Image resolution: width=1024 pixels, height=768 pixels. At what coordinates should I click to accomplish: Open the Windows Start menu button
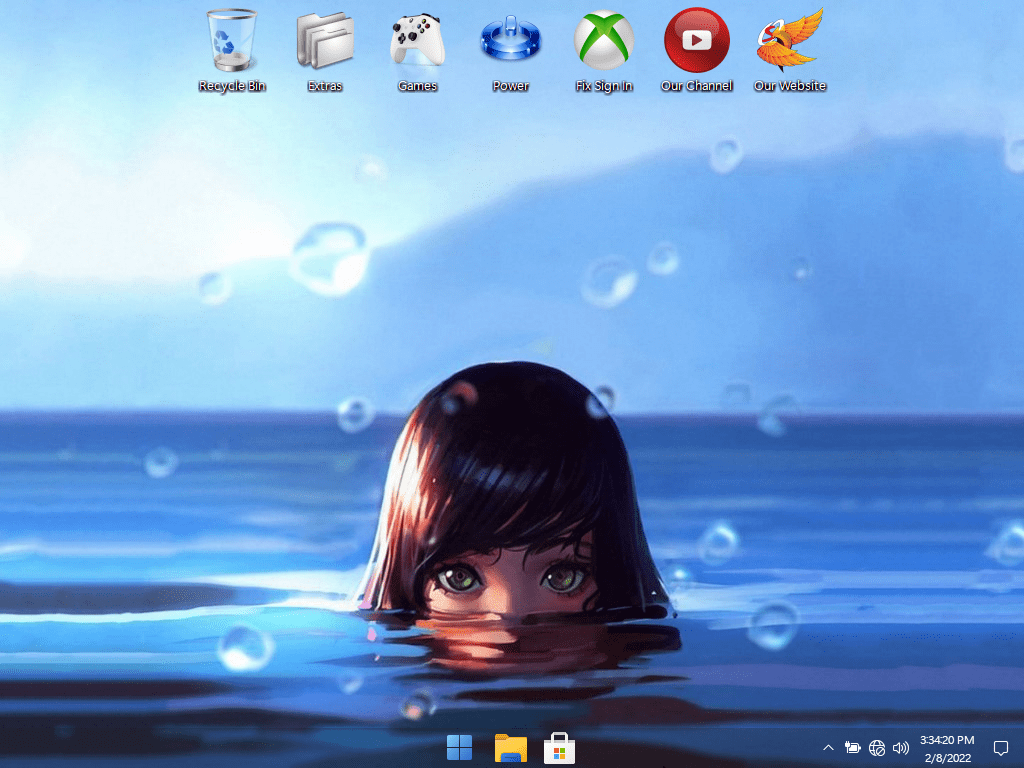[x=459, y=748]
